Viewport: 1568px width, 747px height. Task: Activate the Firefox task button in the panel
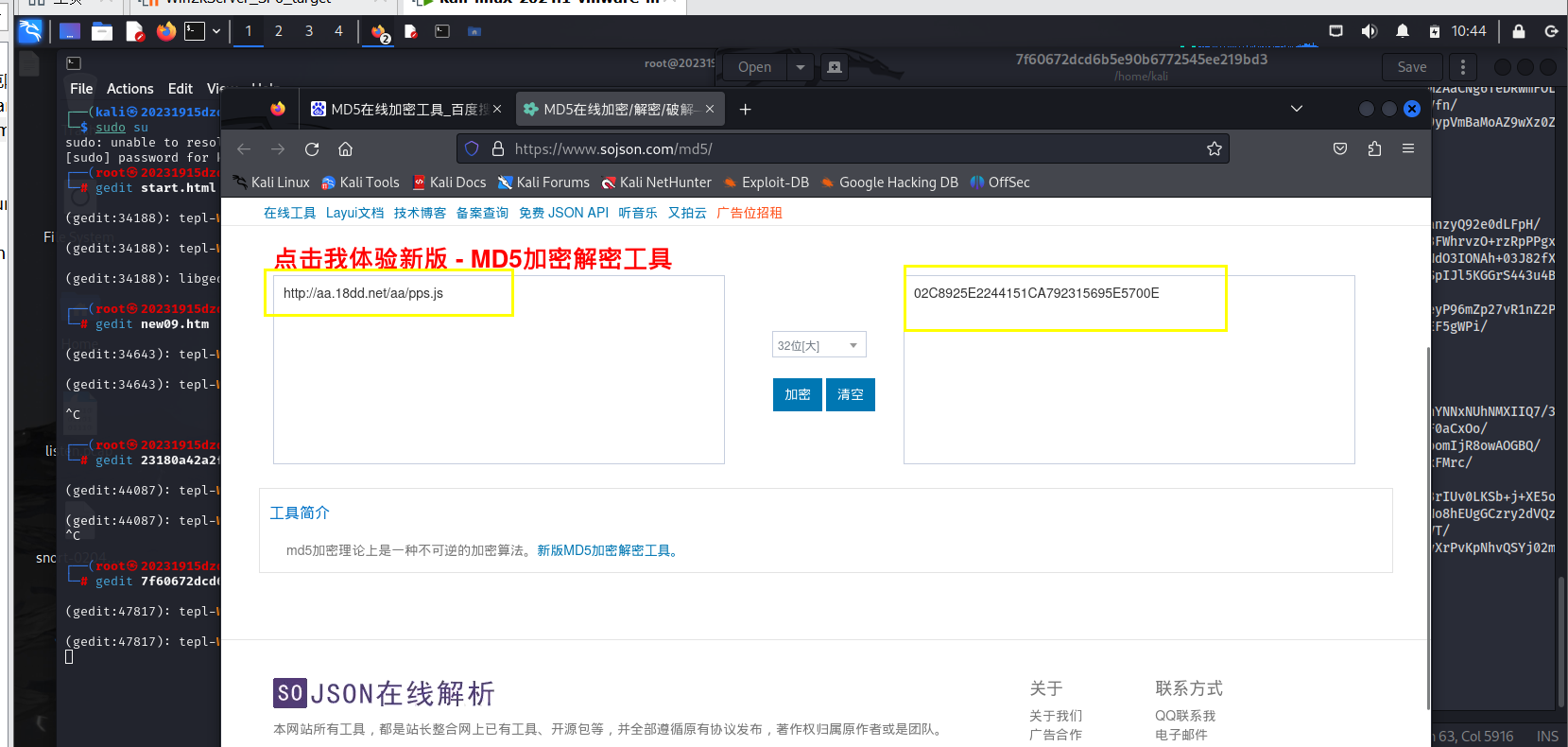tap(380, 32)
